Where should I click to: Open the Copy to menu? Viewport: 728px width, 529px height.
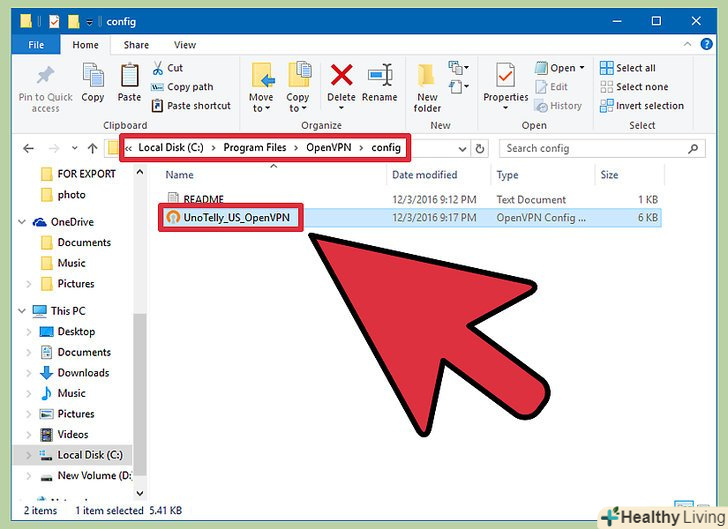click(298, 87)
